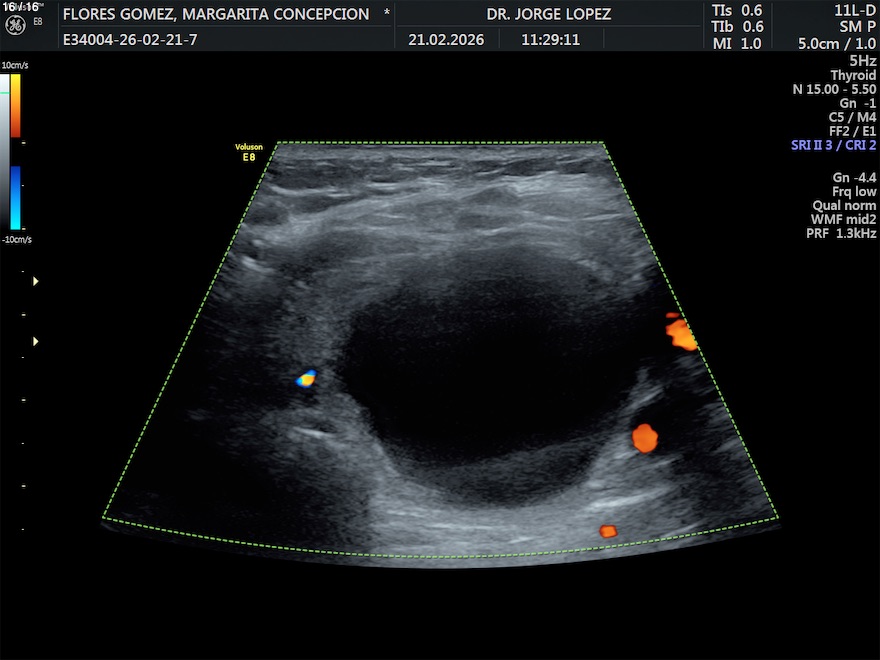Click the time display 11:29:11

[x=550, y=40]
